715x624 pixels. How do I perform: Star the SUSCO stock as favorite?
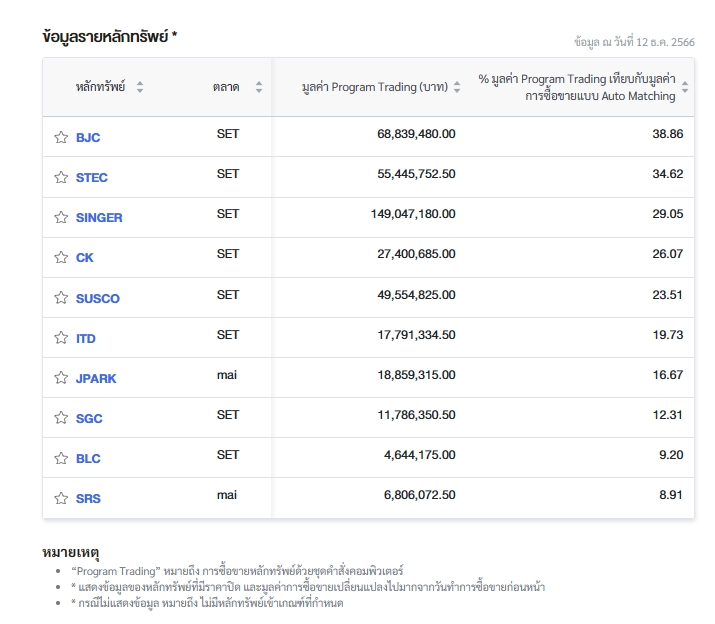tap(61, 298)
